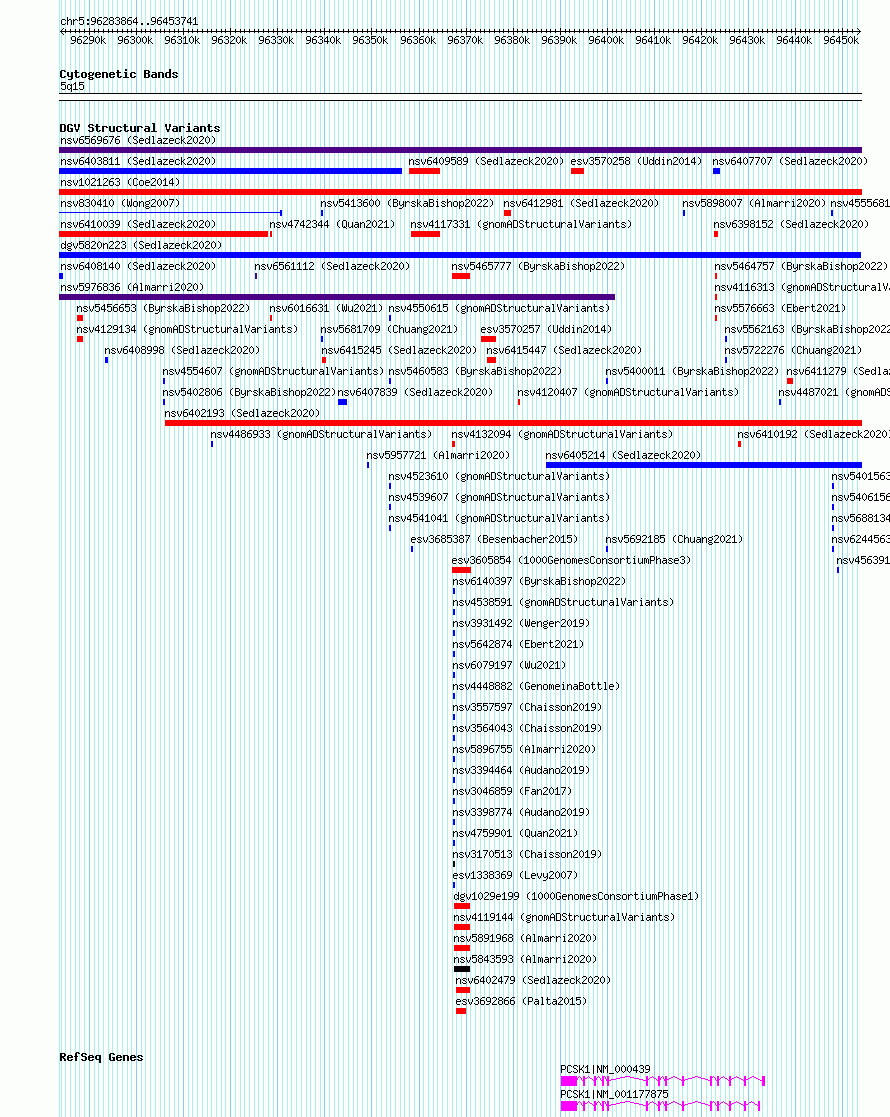Open nsv6407707 (Sedlazeck2020) variant label
The image size is (890, 1117).
pos(790,161)
